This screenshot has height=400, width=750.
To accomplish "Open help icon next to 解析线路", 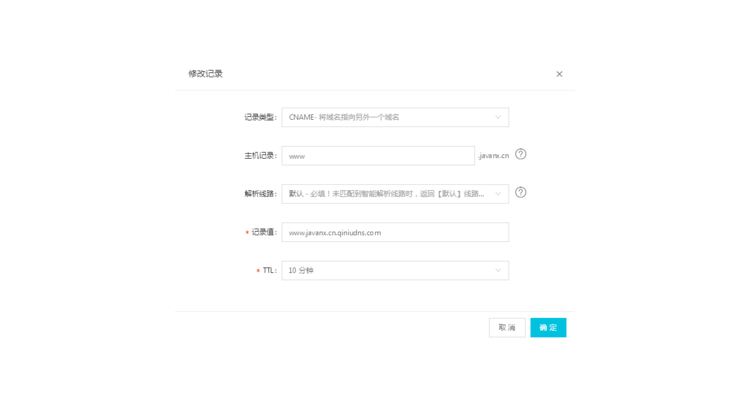I will (x=520, y=192).
